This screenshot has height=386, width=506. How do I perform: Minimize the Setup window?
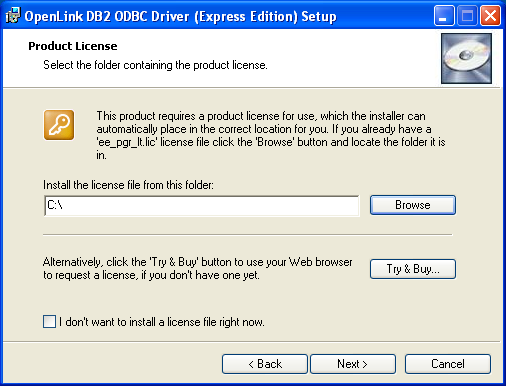click(x=444, y=16)
